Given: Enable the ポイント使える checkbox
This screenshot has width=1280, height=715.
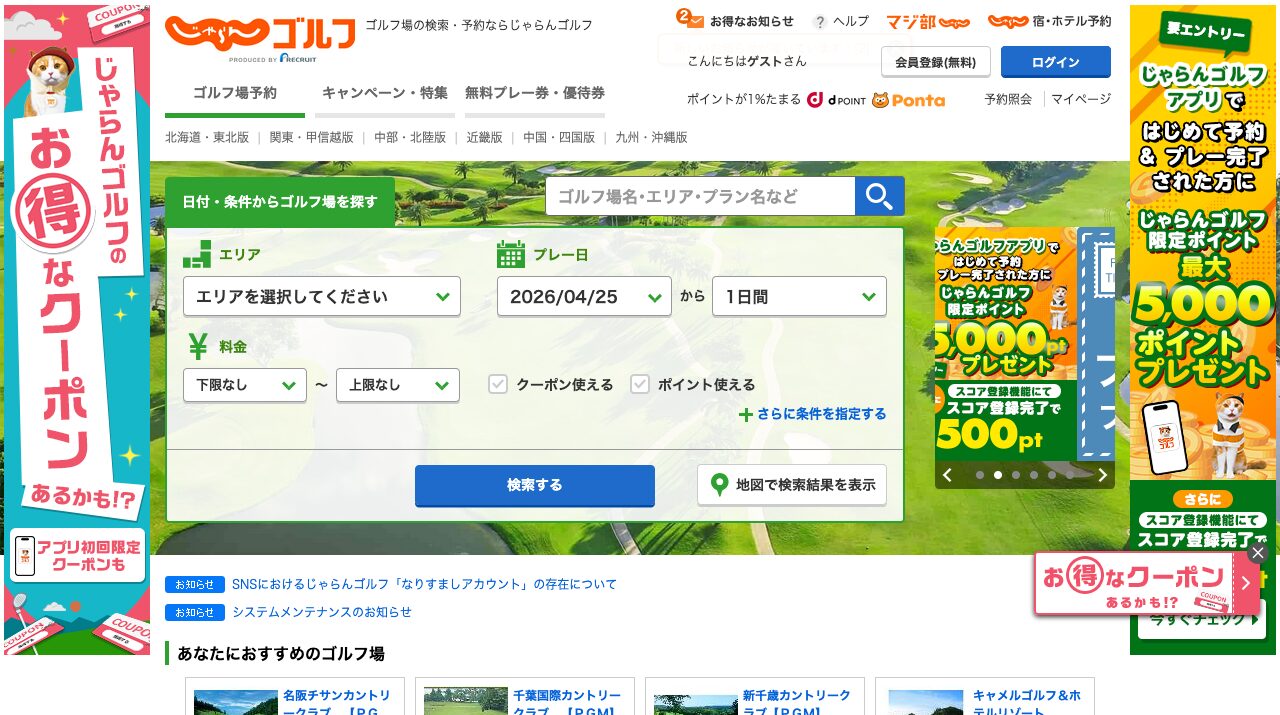Looking at the screenshot, I should (x=639, y=384).
